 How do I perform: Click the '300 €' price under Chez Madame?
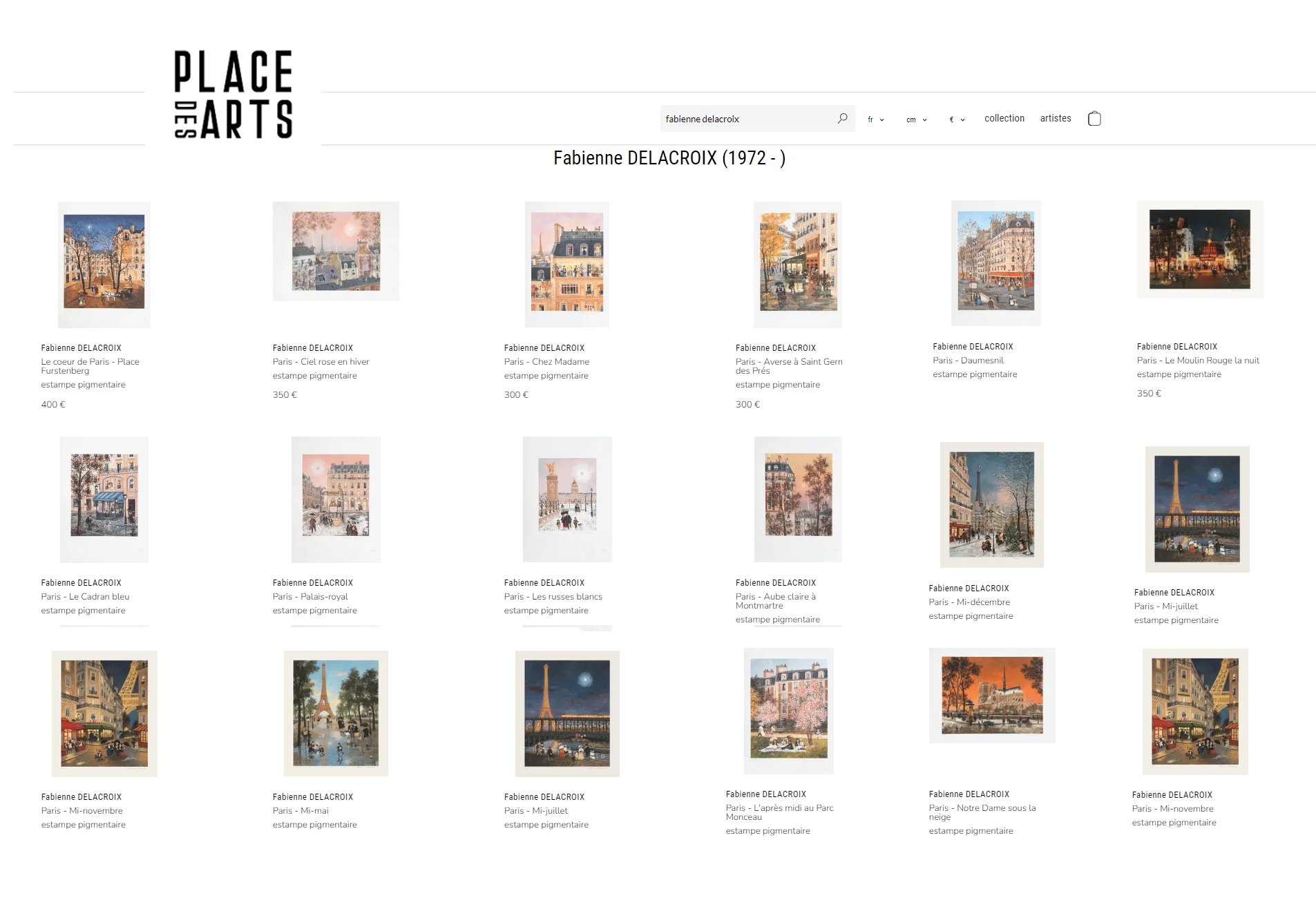click(x=516, y=395)
